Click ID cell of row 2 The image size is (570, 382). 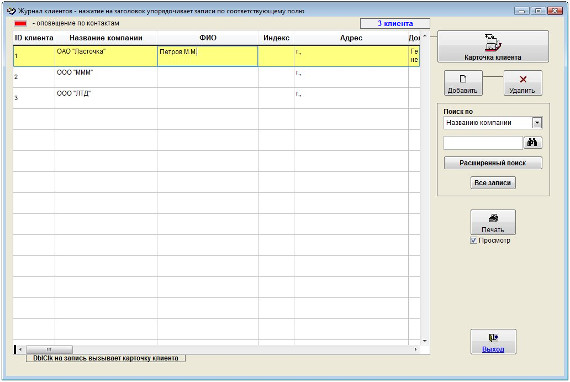(x=34, y=77)
